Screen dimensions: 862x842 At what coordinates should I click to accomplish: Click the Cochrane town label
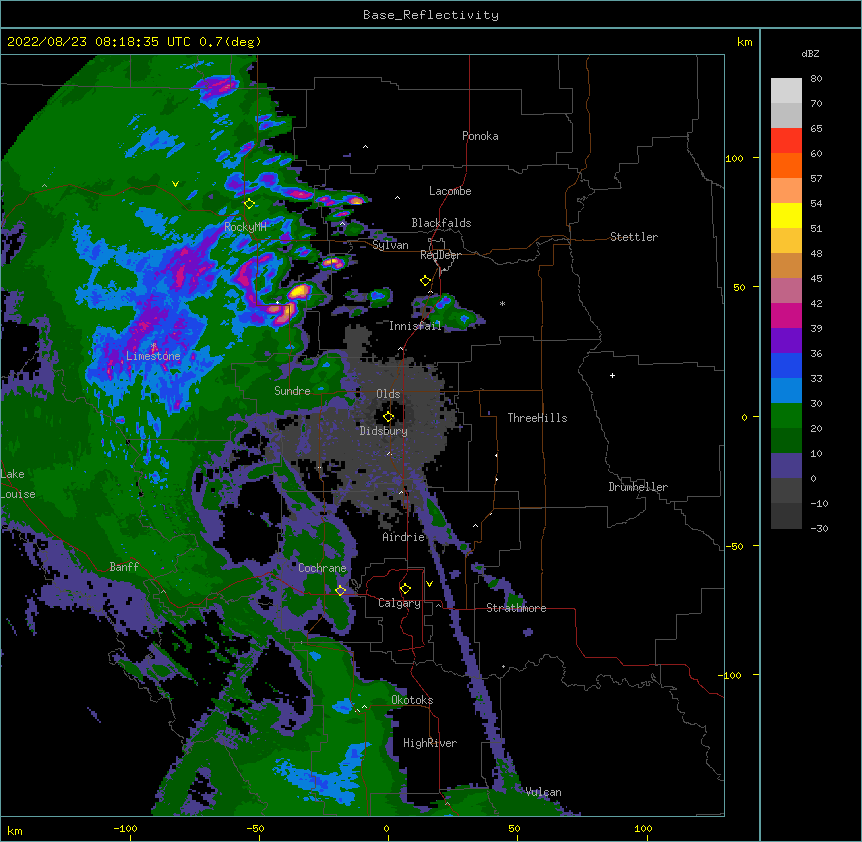[x=322, y=568]
